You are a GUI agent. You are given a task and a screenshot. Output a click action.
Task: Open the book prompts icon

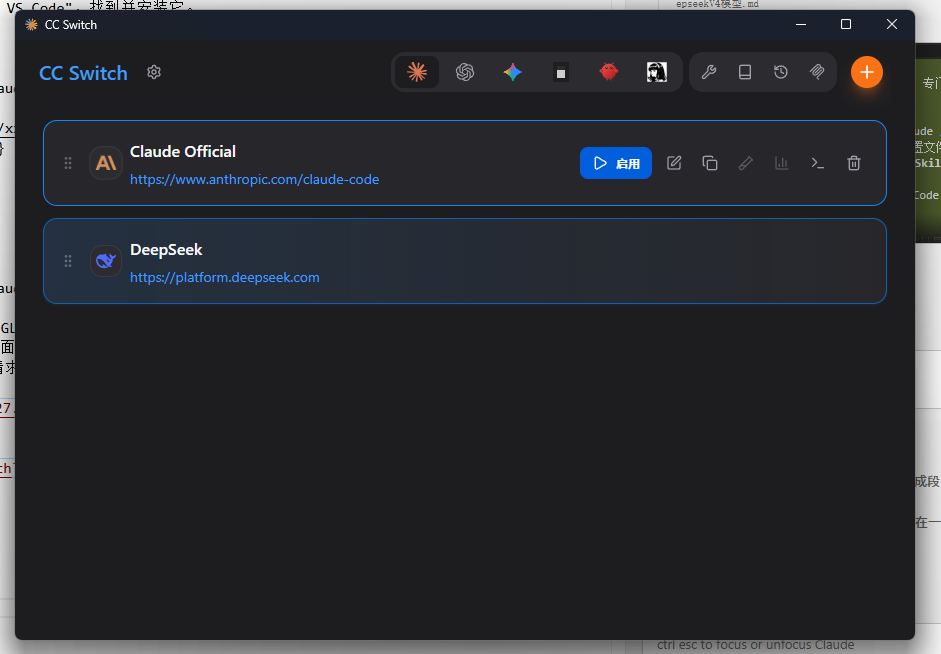click(x=745, y=73)
